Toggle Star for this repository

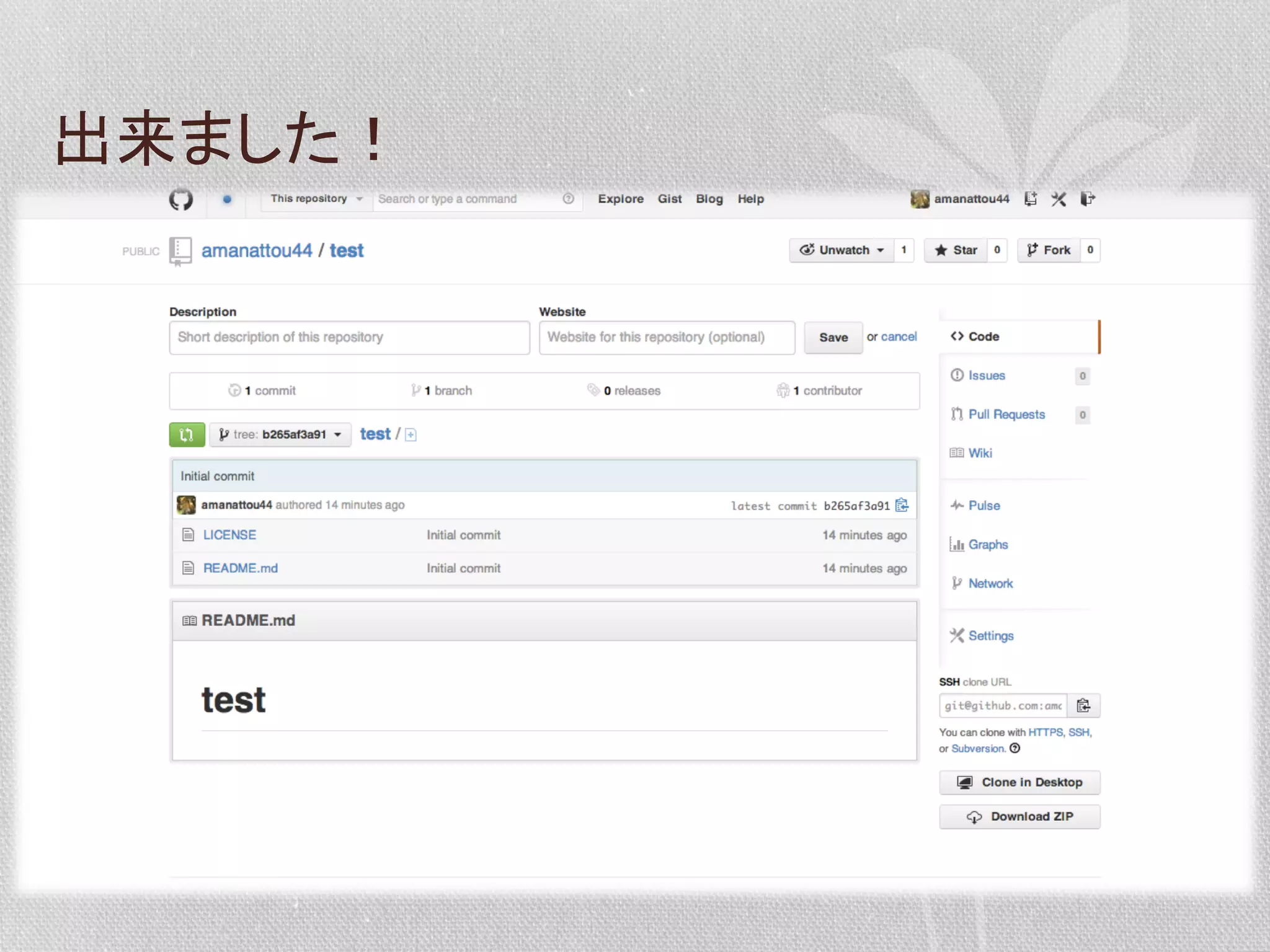(956, 250)
